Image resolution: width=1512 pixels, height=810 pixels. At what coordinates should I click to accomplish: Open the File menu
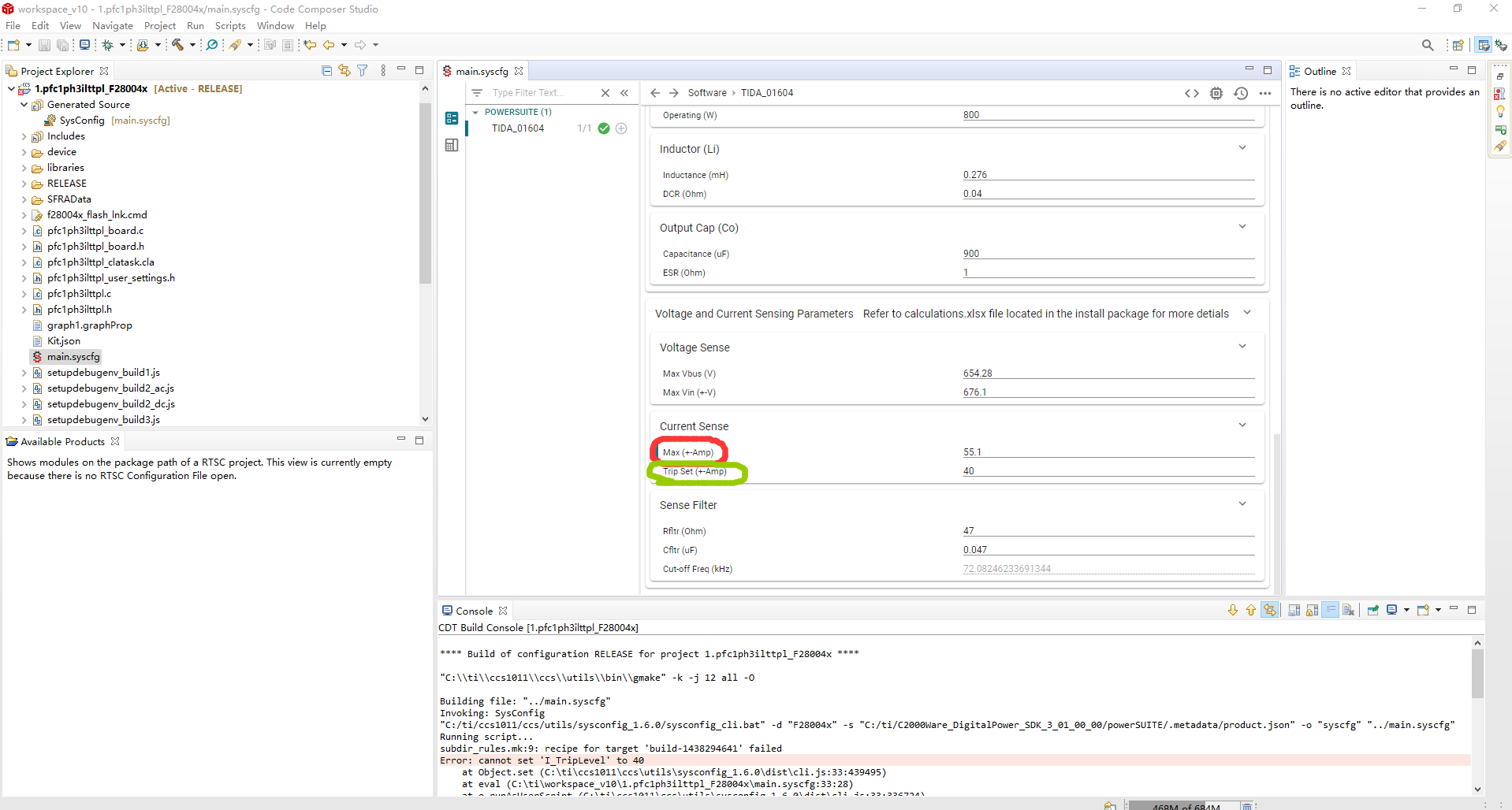point(13,26)
